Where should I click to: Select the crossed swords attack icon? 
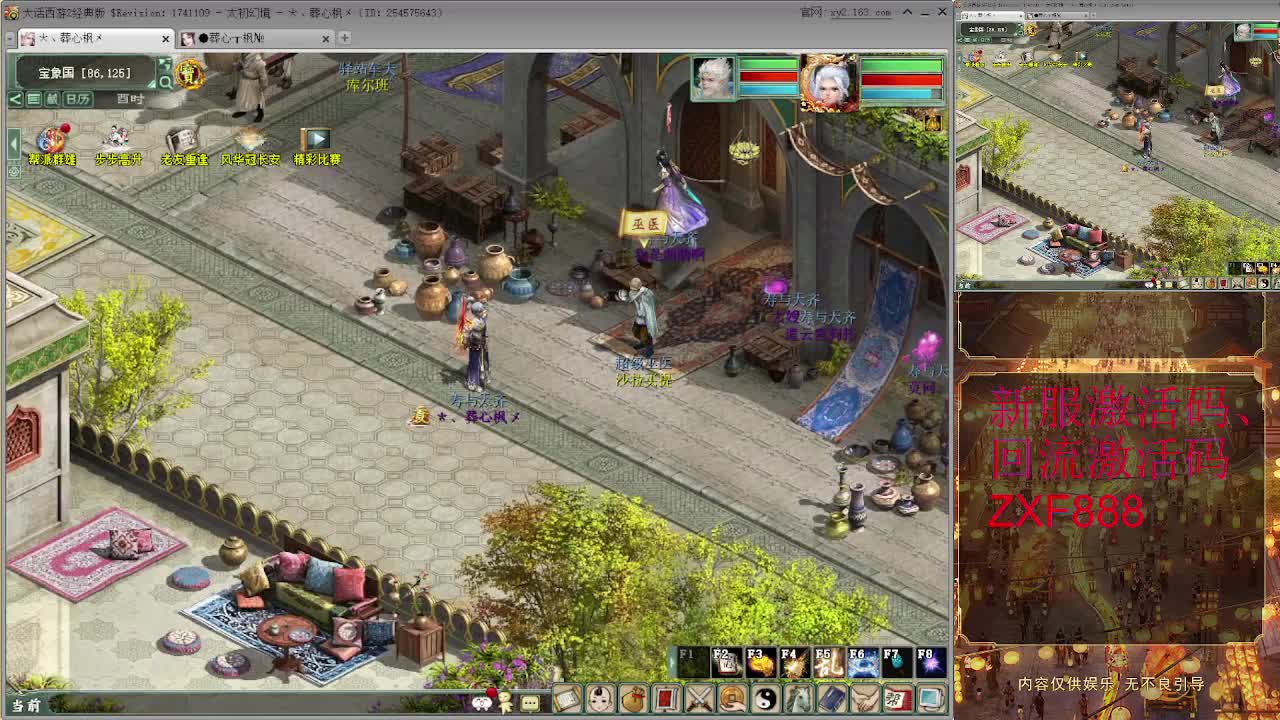699,700
